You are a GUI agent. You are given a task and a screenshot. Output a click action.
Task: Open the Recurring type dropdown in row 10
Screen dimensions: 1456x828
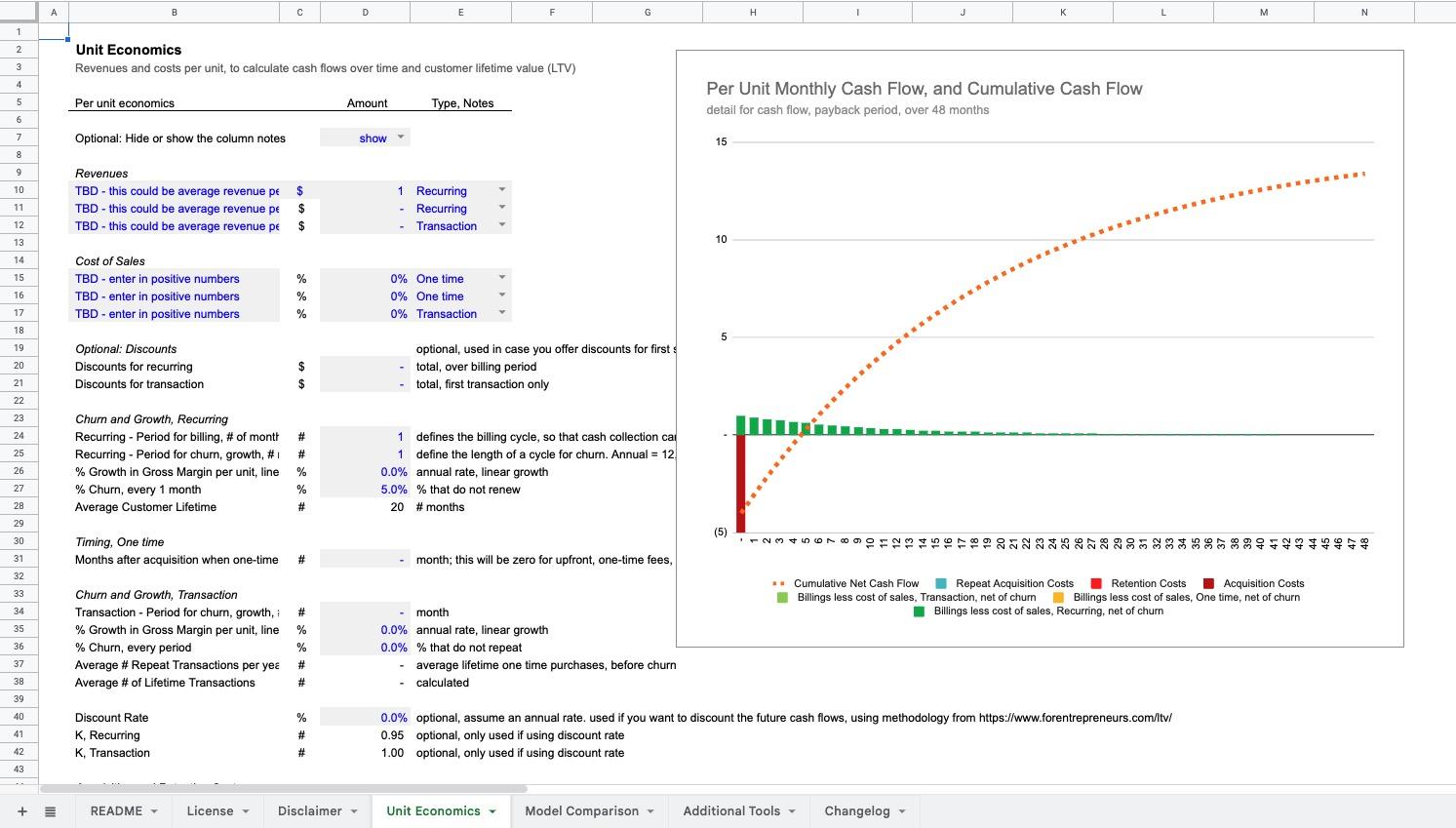[501, 190]
